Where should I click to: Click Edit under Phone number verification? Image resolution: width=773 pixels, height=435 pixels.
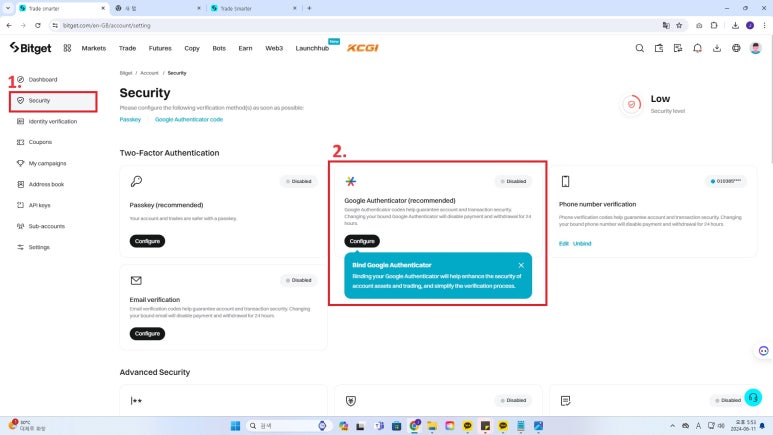563,244
